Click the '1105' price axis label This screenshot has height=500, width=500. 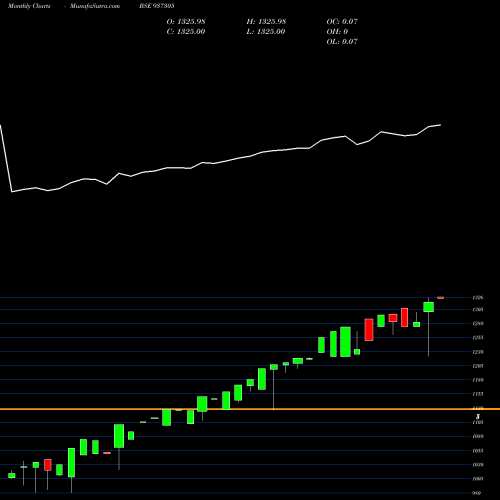pos(478,422)
